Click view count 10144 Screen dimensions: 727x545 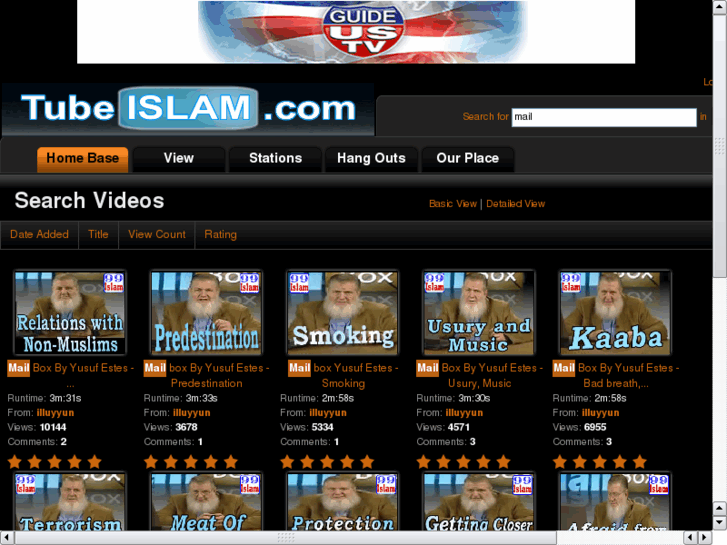(x=53, y=427)
